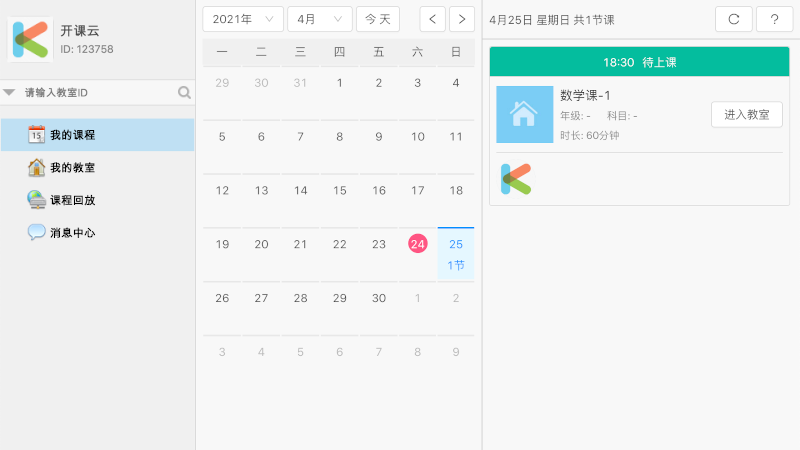Expand the classroom ID history triangle

click(x=9, y=93)
